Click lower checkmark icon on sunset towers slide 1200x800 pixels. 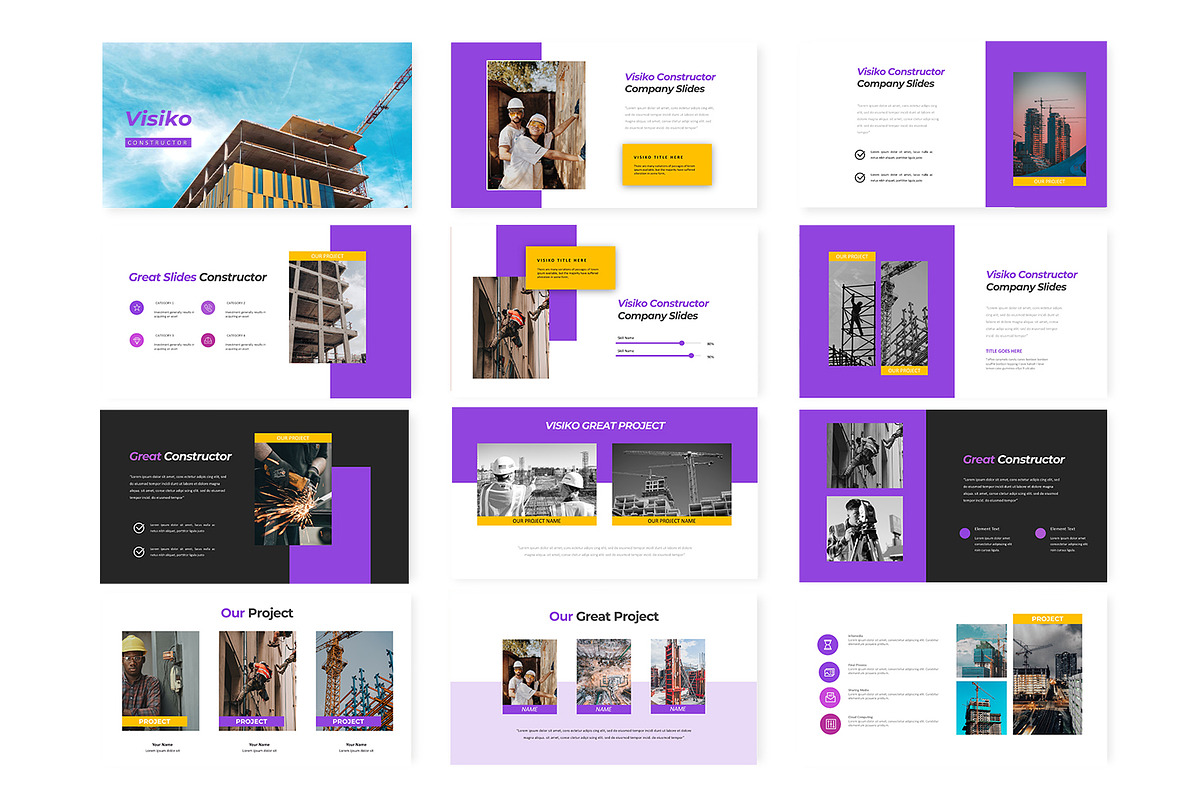point(860,177)
